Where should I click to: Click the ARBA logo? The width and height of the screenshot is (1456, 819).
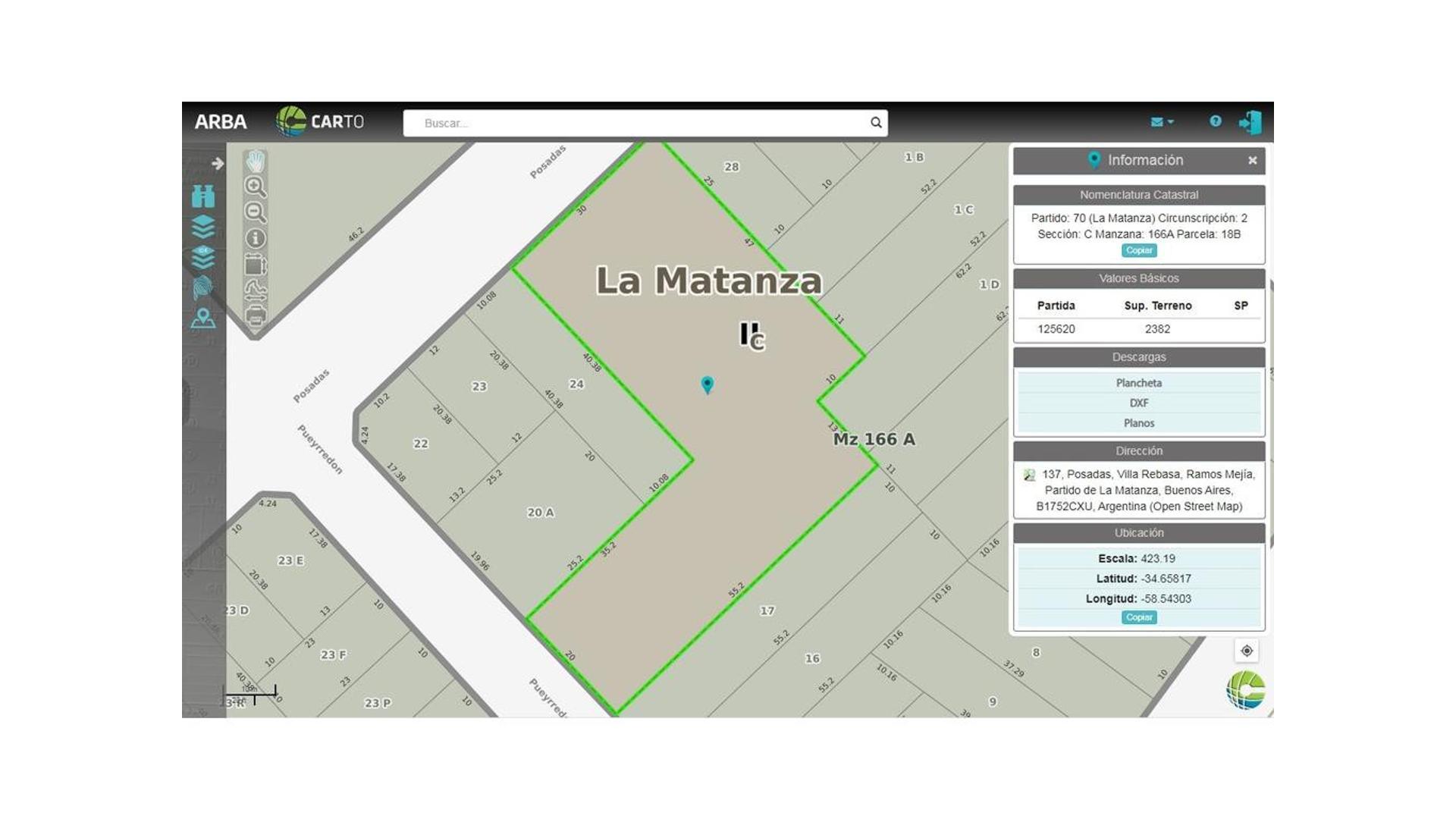(x=221, y=122)
